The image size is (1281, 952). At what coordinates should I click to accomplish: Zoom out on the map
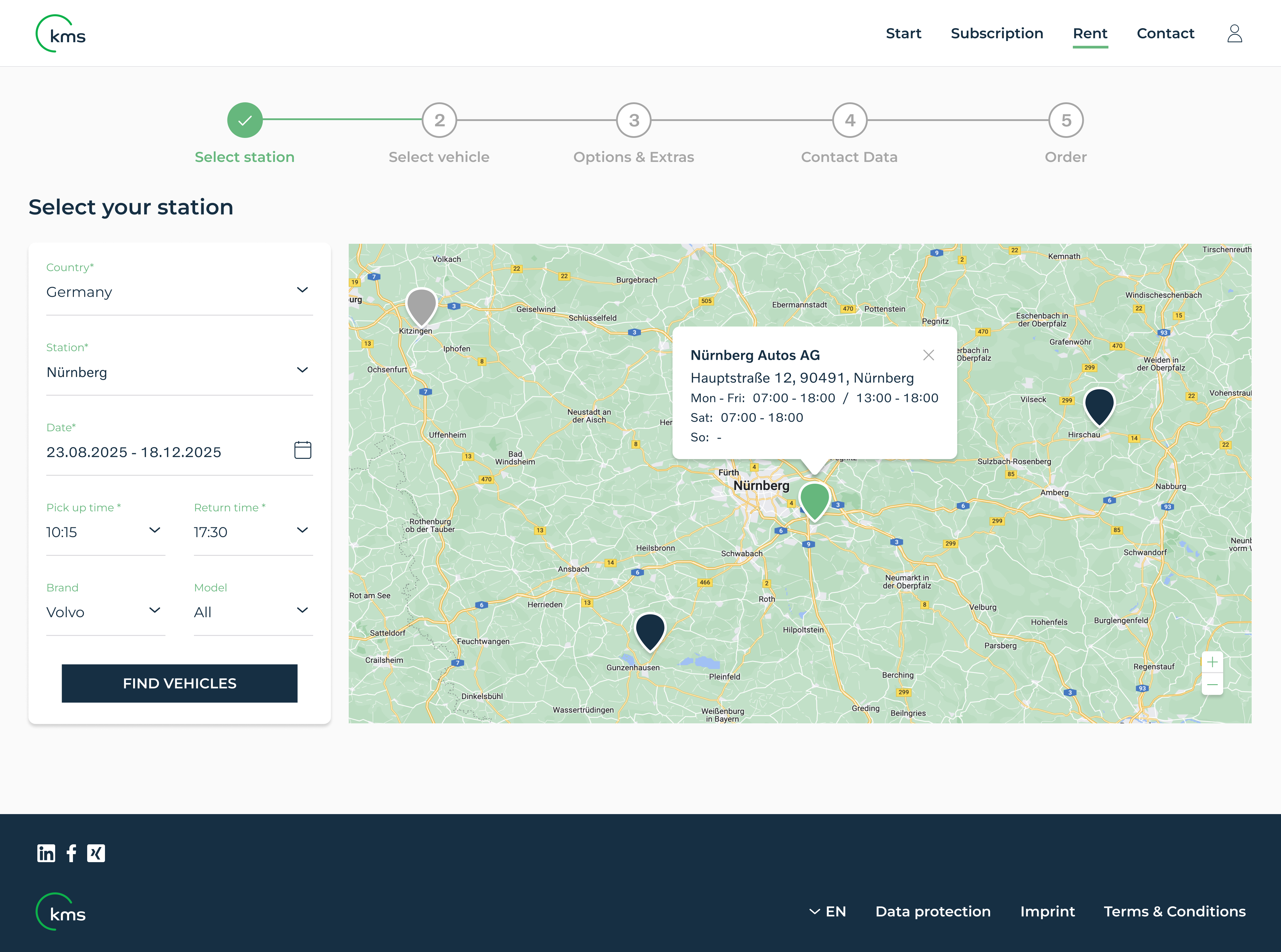[1213, 684]
